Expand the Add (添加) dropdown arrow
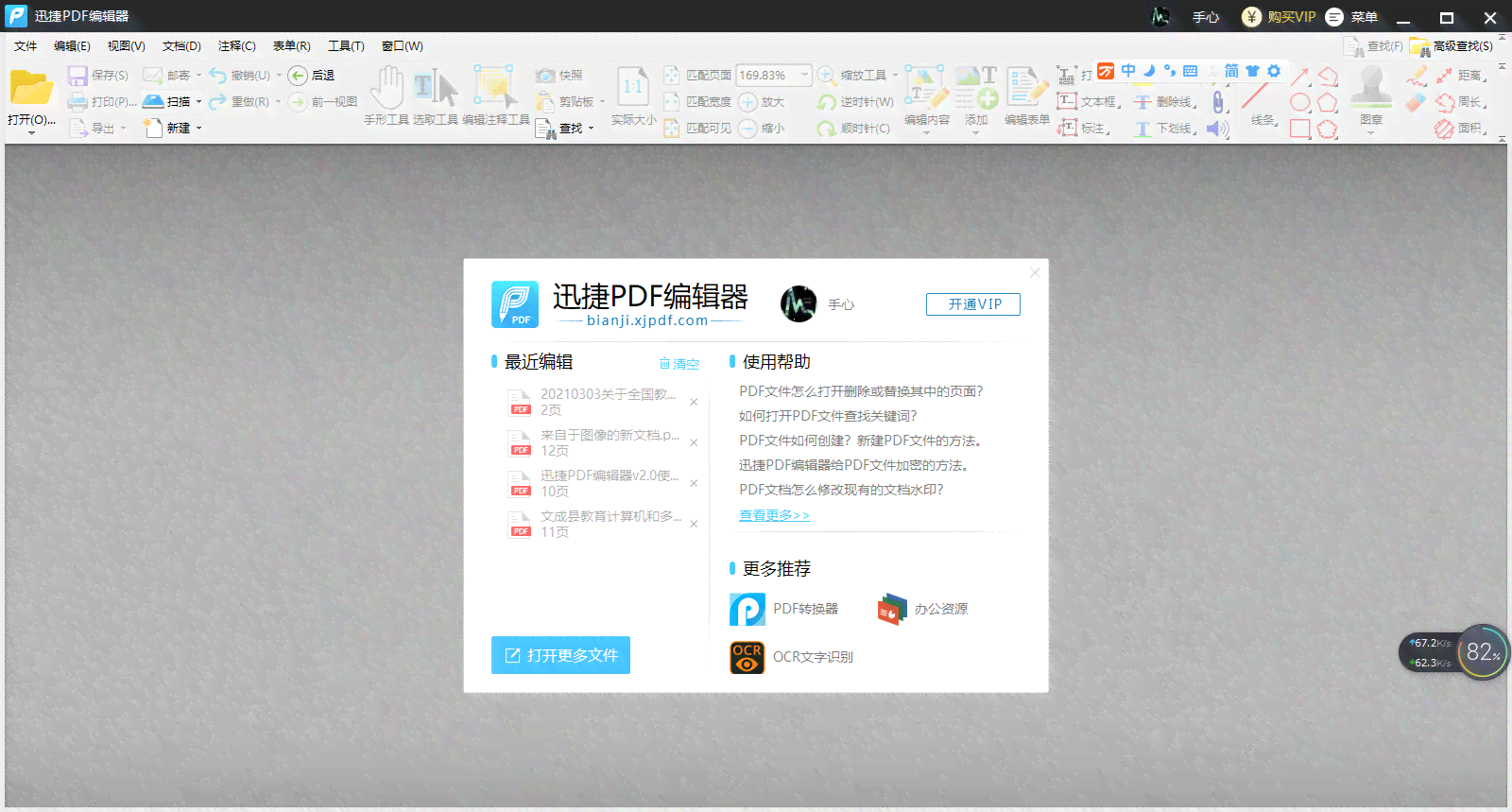1512x812 pixels. tap(976, 133)
